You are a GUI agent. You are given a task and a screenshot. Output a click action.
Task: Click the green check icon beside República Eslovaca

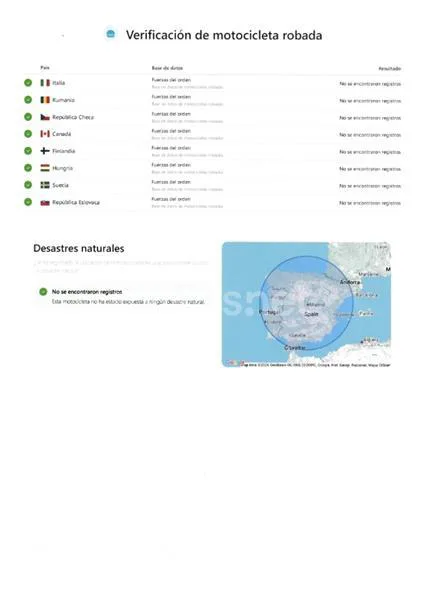(28, 202)
